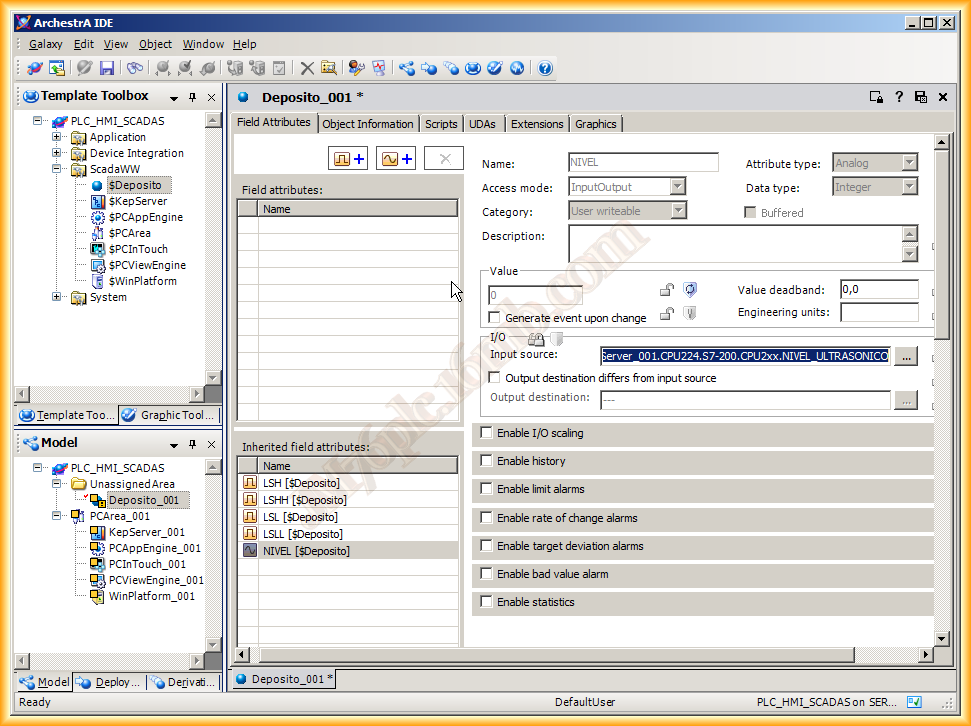Click browse button next to Input source
971x726 pixels.
(905, 356)
